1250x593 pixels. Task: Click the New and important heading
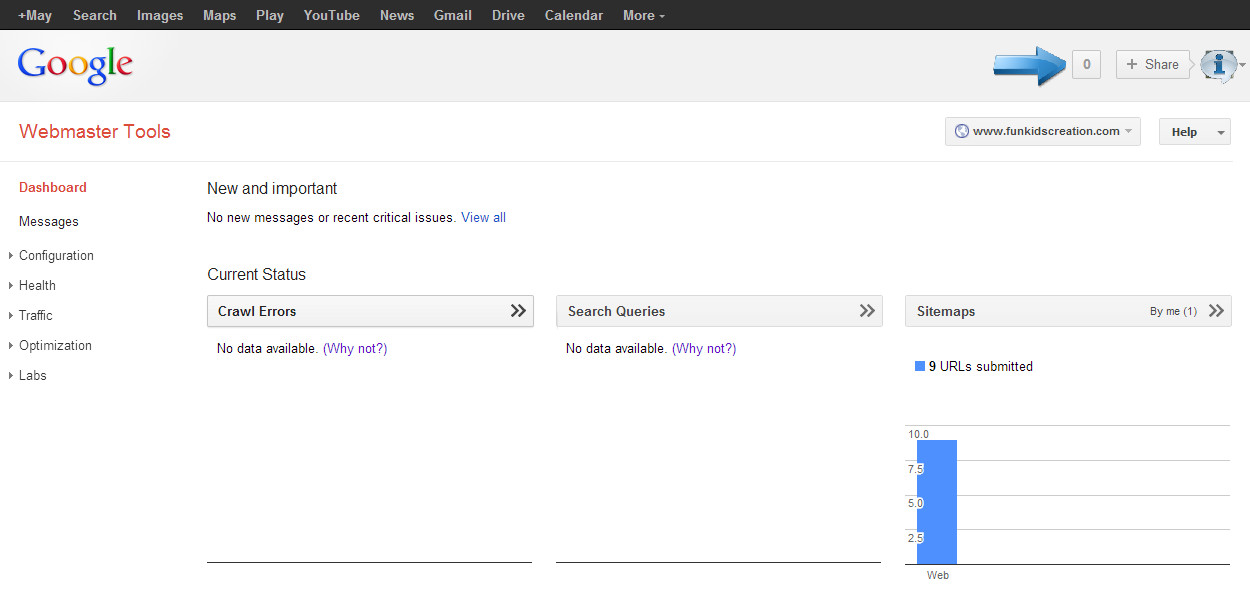[x=272, y=188]
